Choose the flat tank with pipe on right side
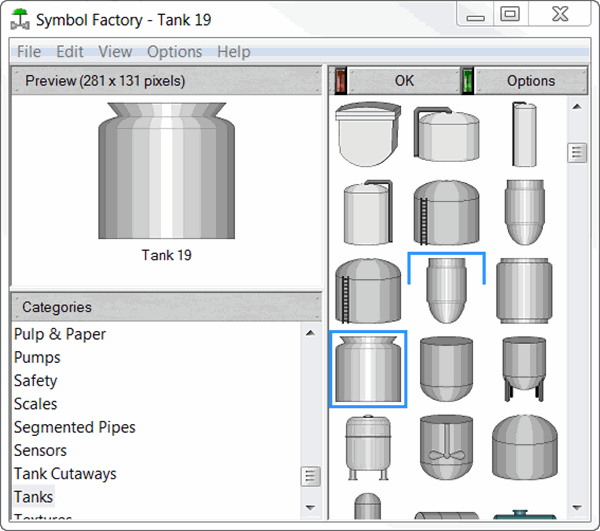Image resolution: width=600 pixels, height=531 pixels. click(368, 212)
